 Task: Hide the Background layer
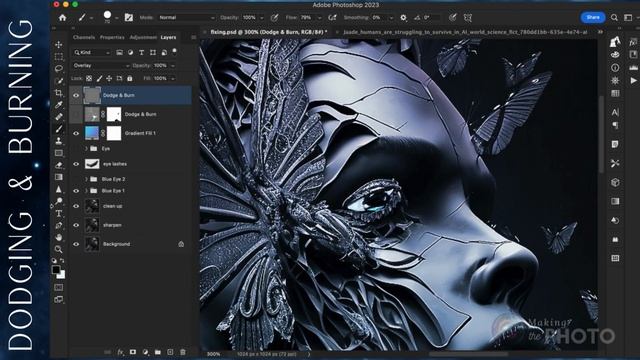click(76, 244)
